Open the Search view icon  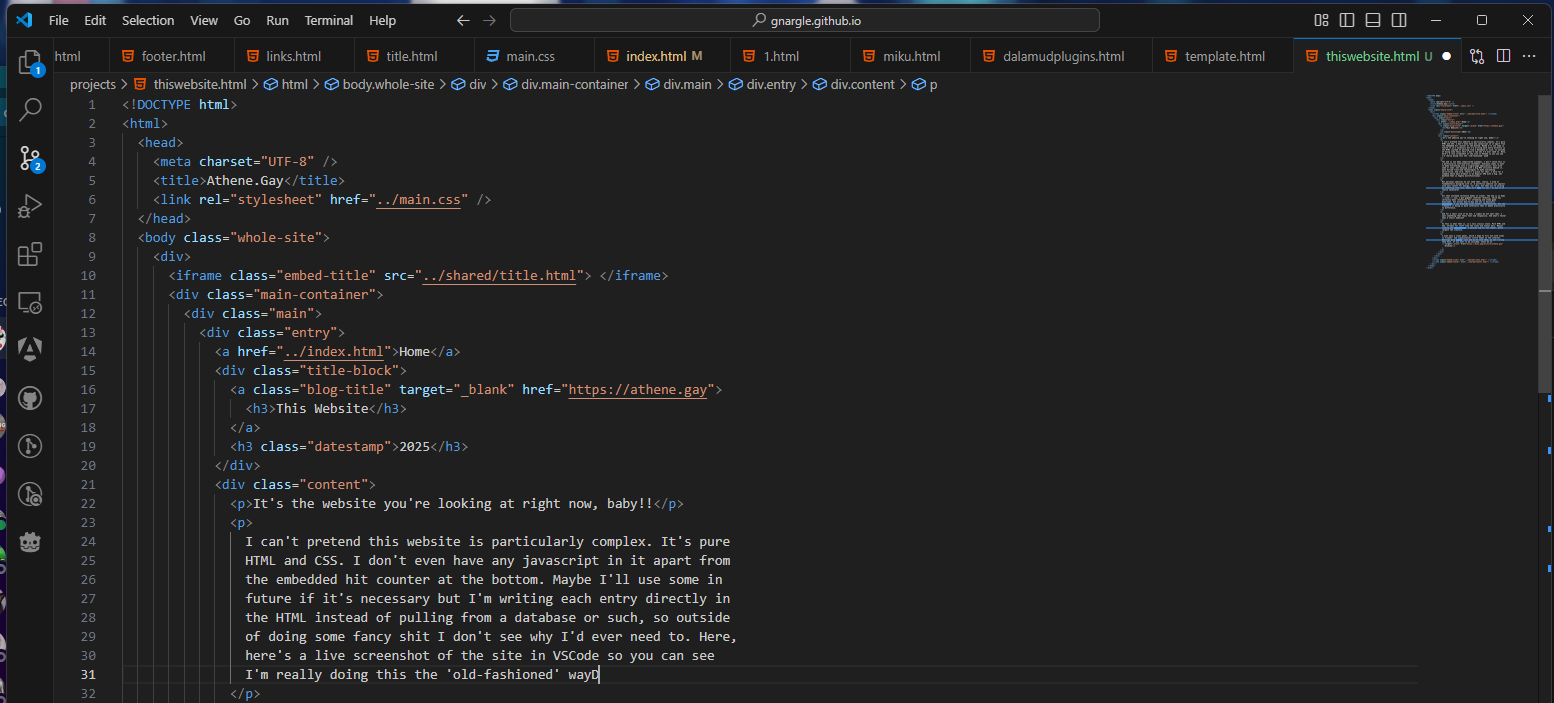coord(30,109)
